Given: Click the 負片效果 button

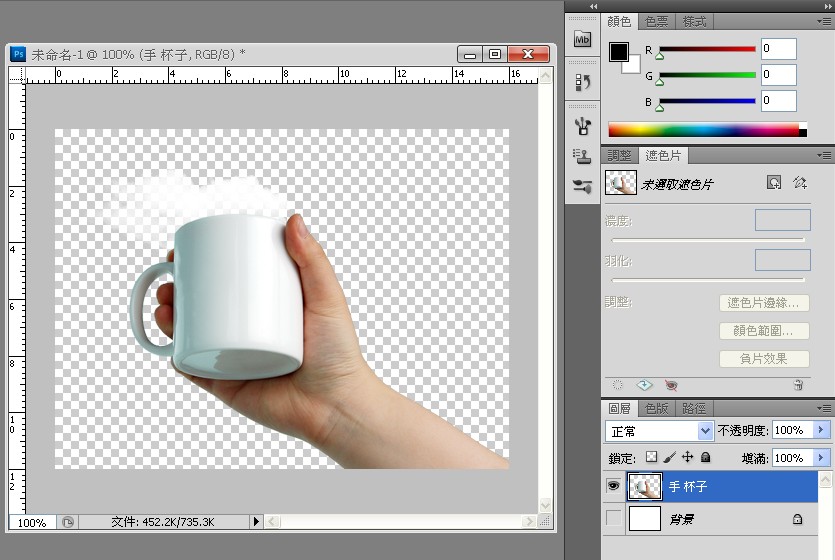Looking at the screenshot, I should pos(764,358).
